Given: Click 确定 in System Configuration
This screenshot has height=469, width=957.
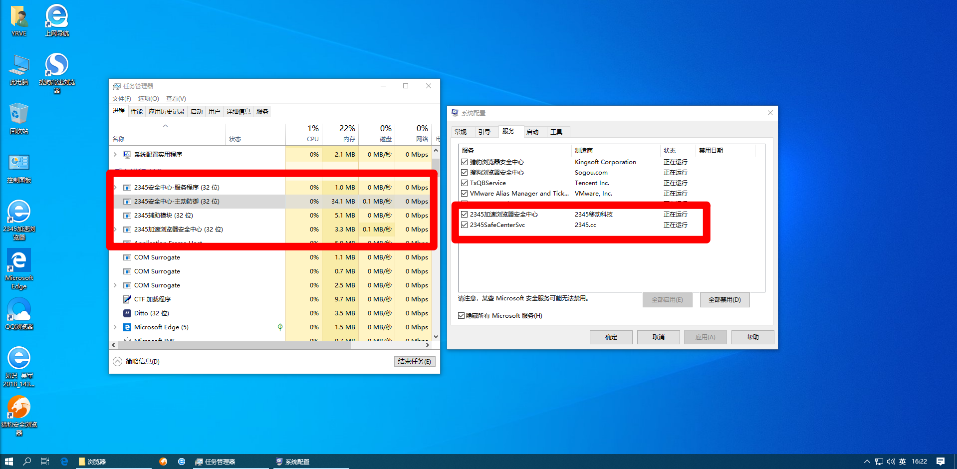Looking at the screenshot, I should click(x=612, y=337).
